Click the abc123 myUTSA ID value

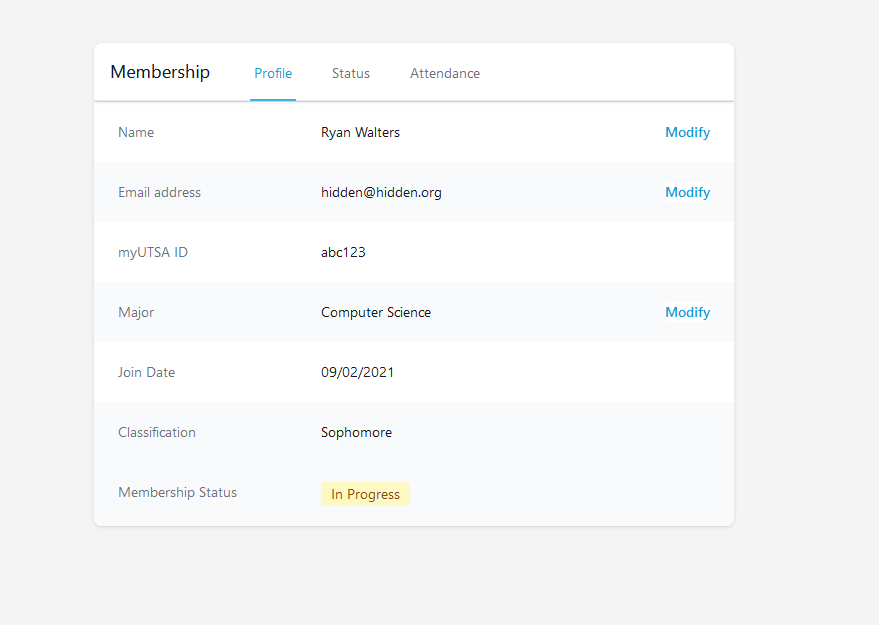(x=343, y=252)
